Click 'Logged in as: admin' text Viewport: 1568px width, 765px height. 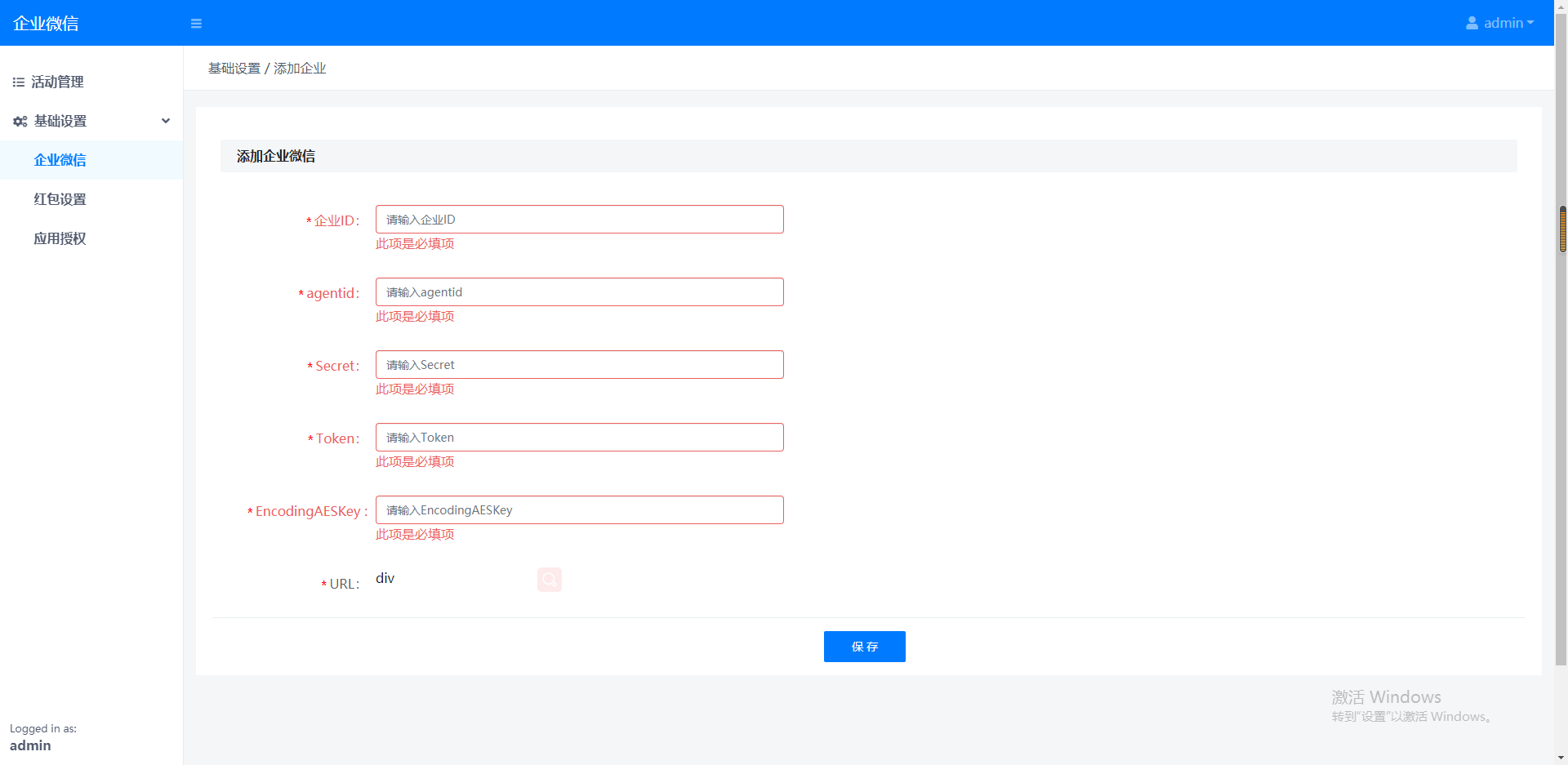(x=43, y=737)
